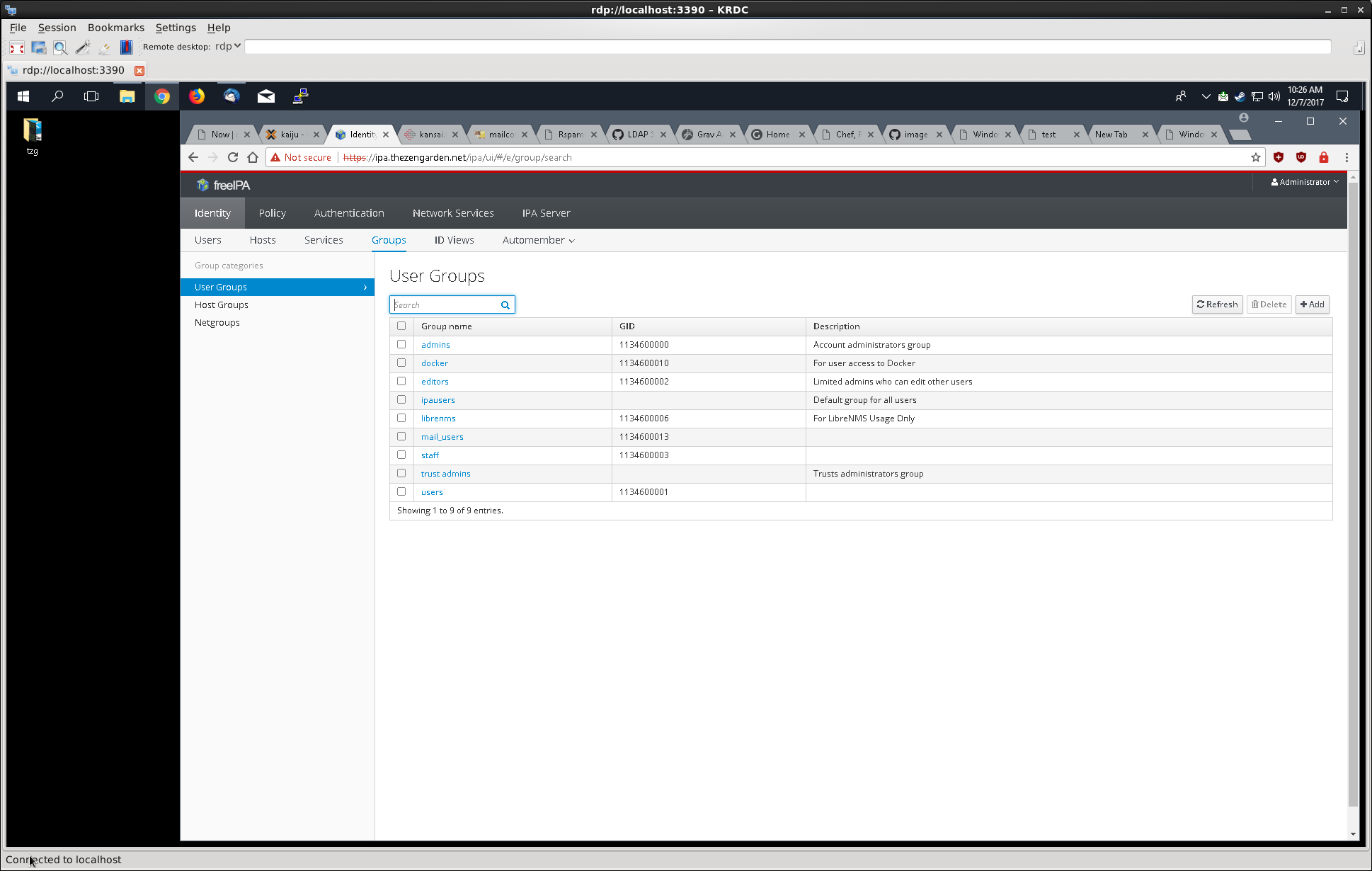The height and width of the screenshot is (871, 1372).
Task: Open Task View in the taskbar
Action: (91, 96)
